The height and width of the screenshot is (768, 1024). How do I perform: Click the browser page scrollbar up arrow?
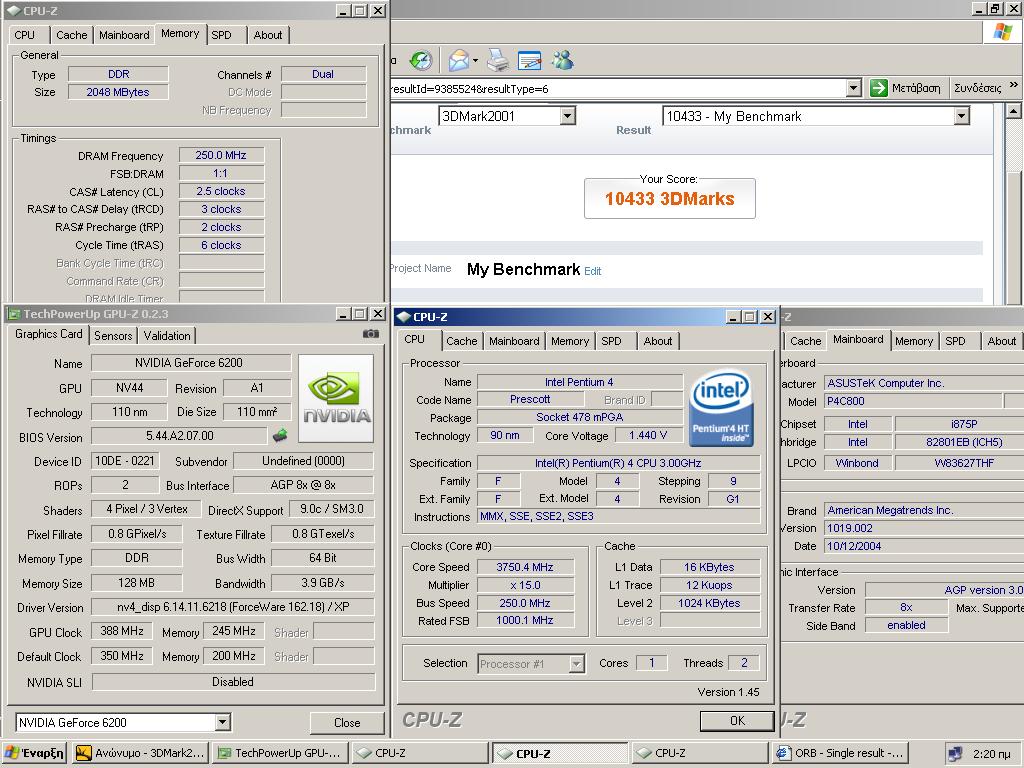point(1013,110)
